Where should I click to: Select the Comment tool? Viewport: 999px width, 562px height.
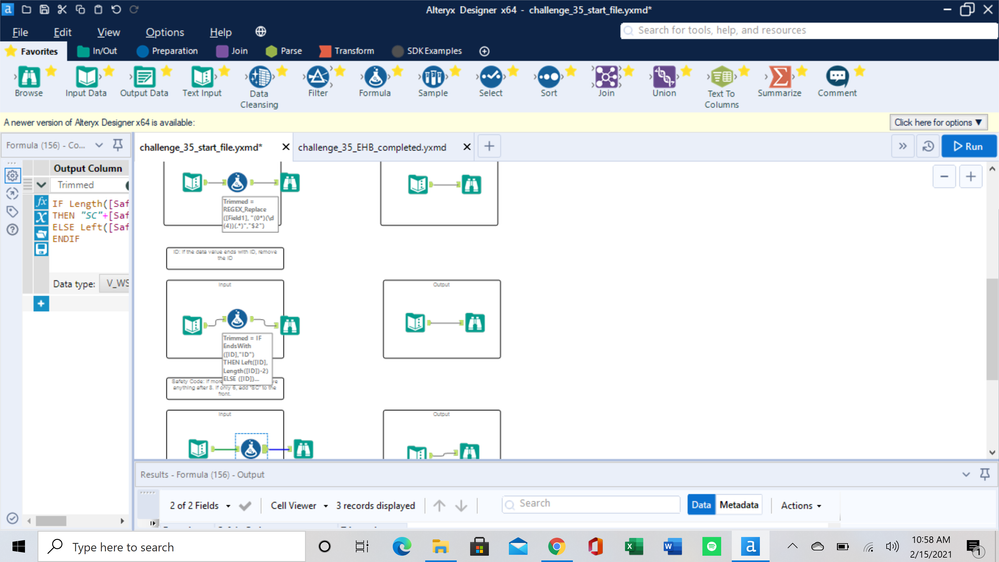(837, 78)
